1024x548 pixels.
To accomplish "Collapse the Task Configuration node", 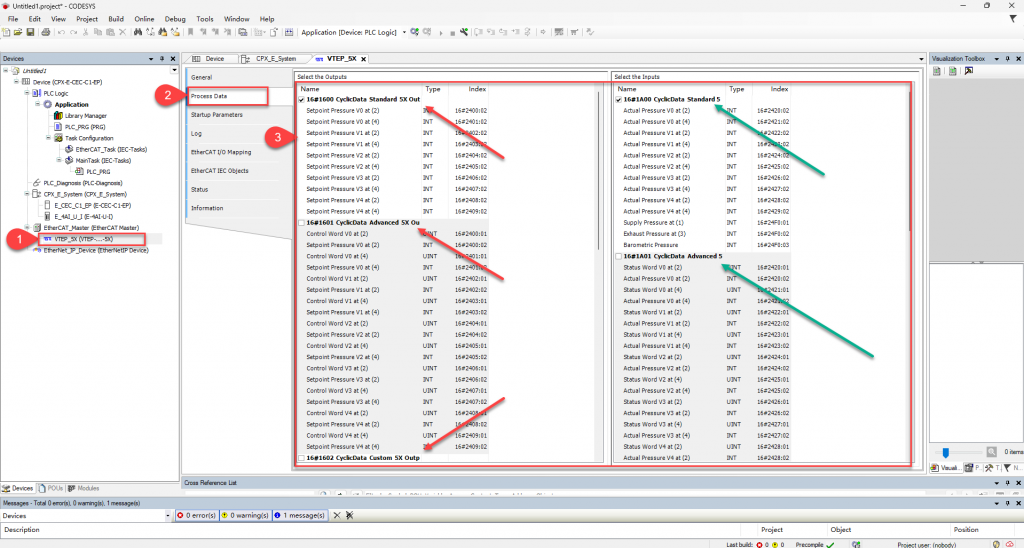I will coord(48,138).
